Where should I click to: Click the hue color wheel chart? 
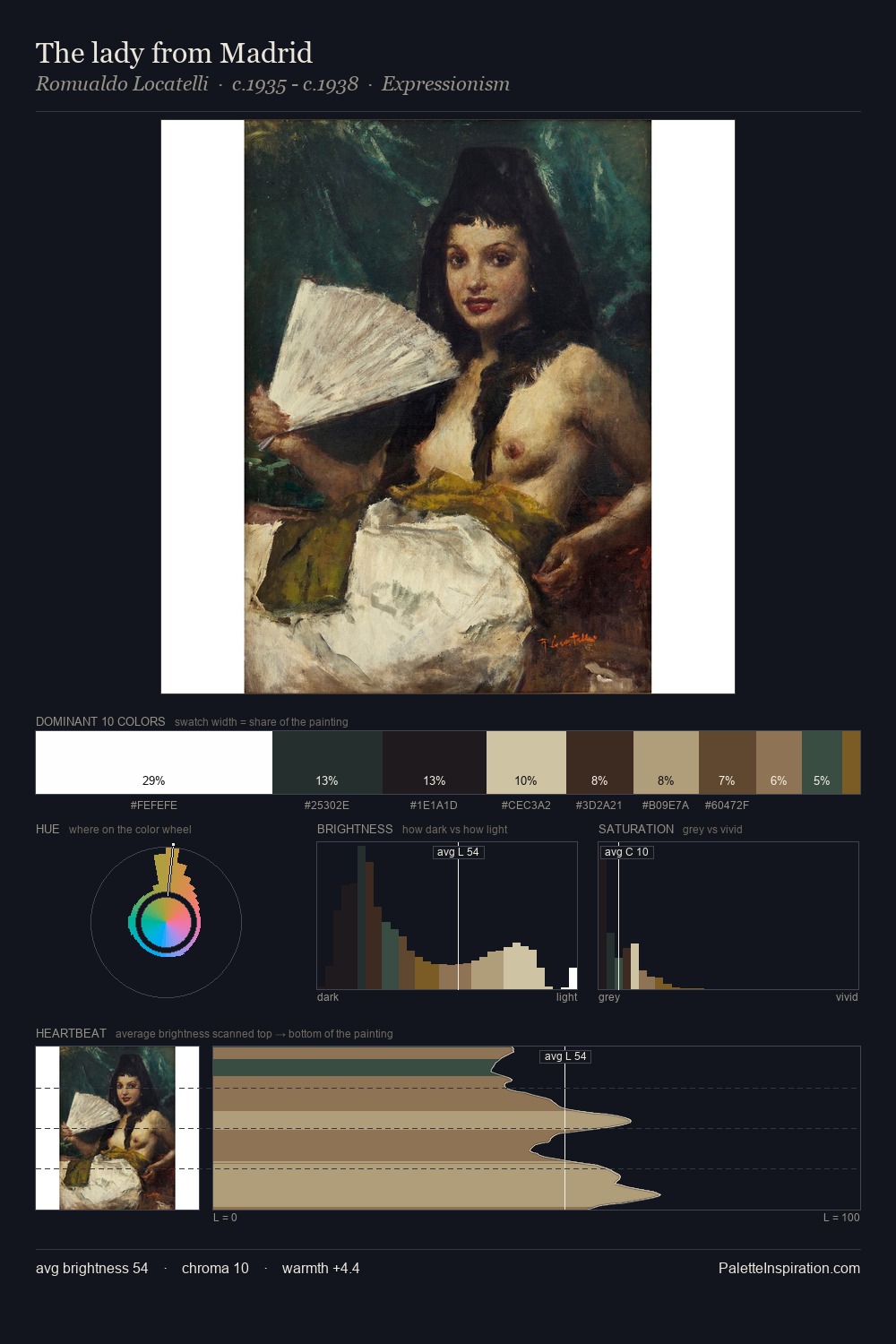click(x=166, y=922)
